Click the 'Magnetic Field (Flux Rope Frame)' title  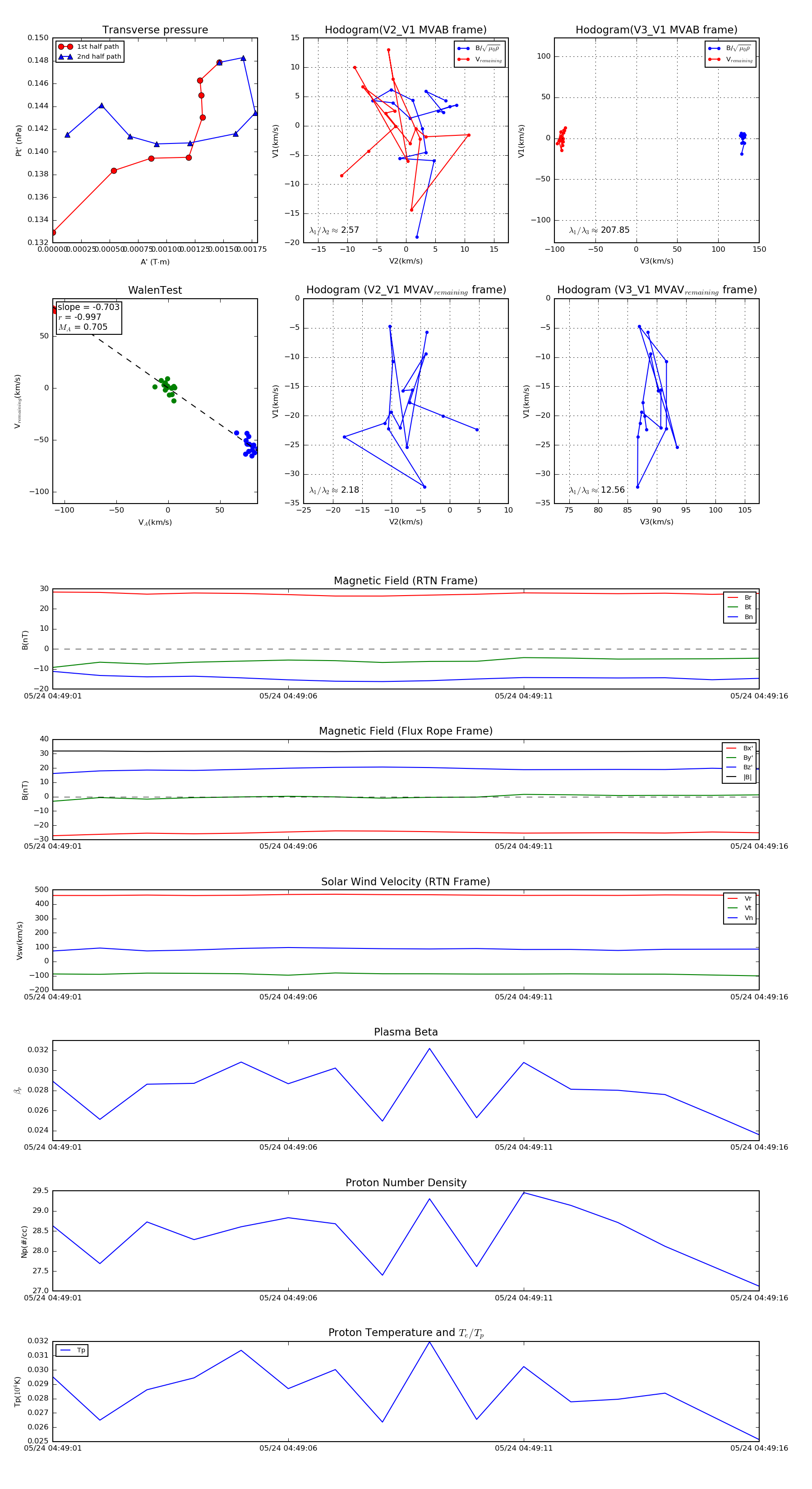pyautogui.click(x=406, y=731)
